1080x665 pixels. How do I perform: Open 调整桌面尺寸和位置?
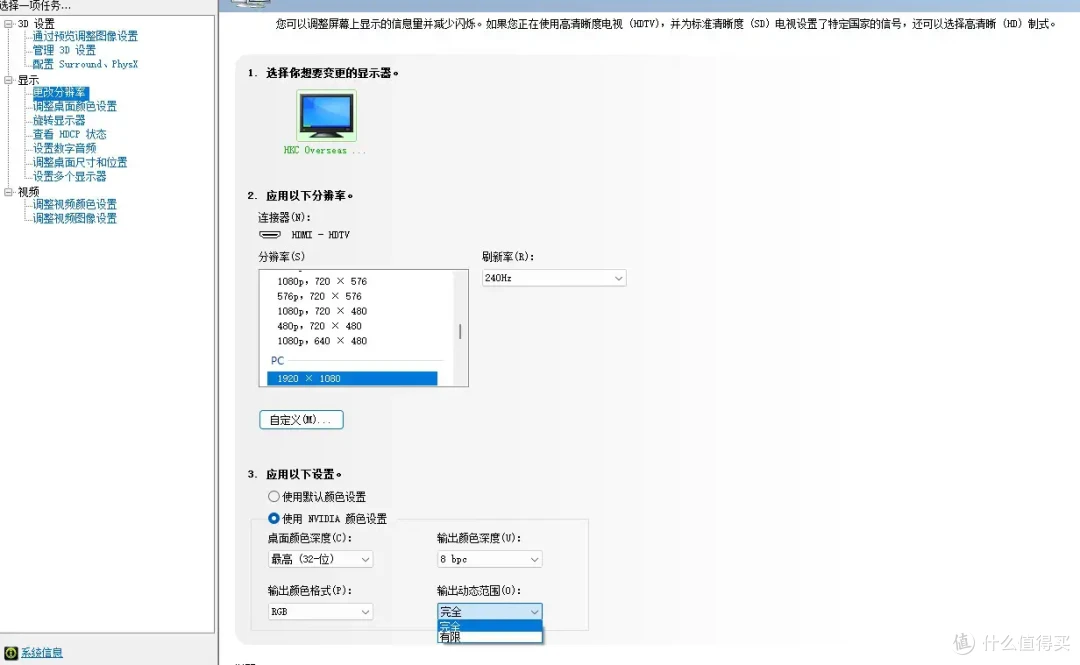[80, 163]
